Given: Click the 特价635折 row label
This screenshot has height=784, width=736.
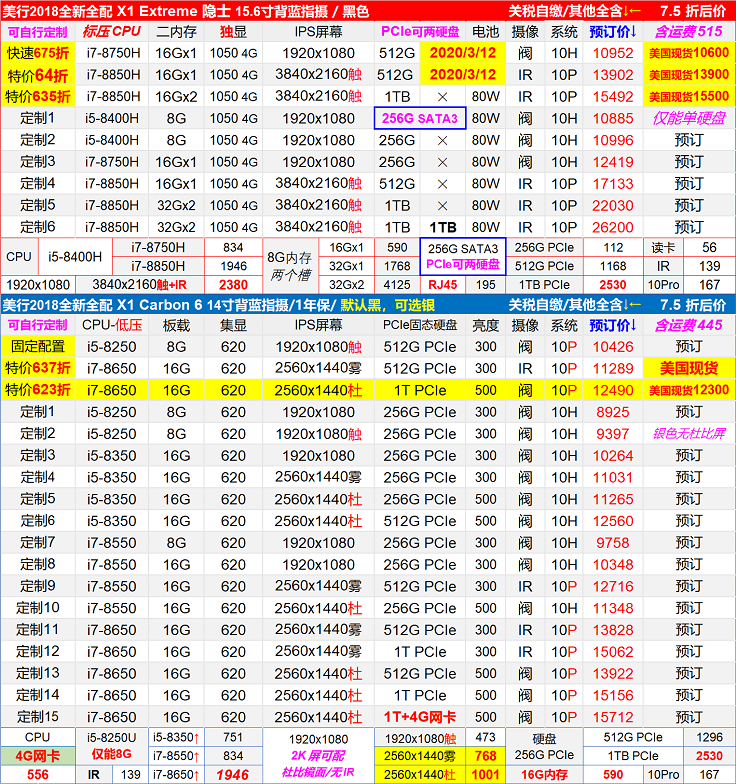Looking at the screenshot, I should [37, 97].
